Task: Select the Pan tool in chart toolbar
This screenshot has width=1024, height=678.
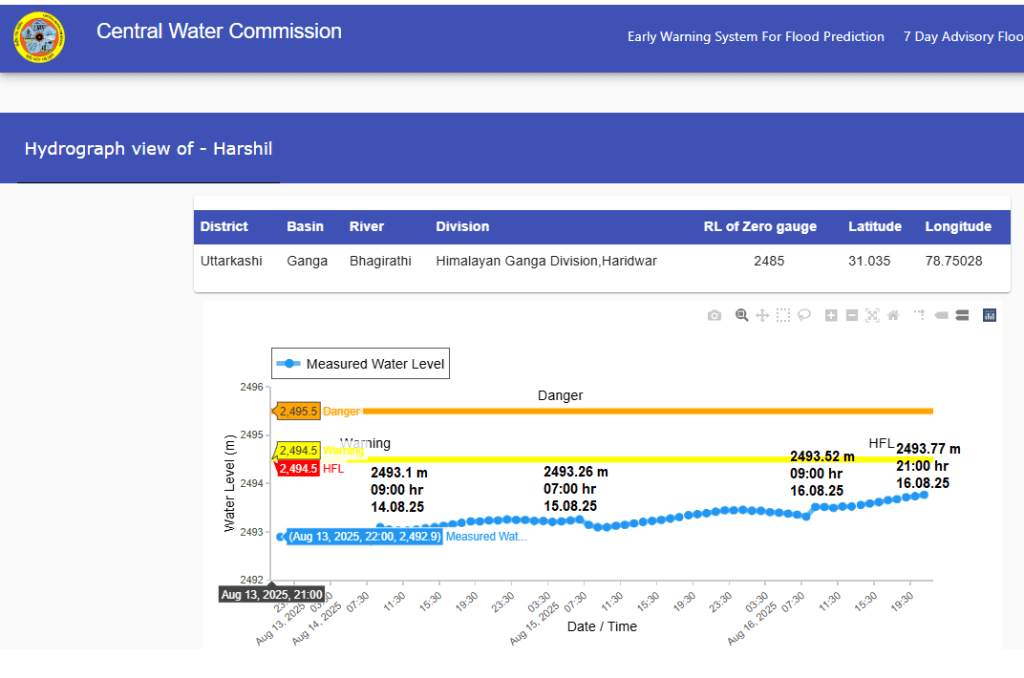Action: coord(762,315)
